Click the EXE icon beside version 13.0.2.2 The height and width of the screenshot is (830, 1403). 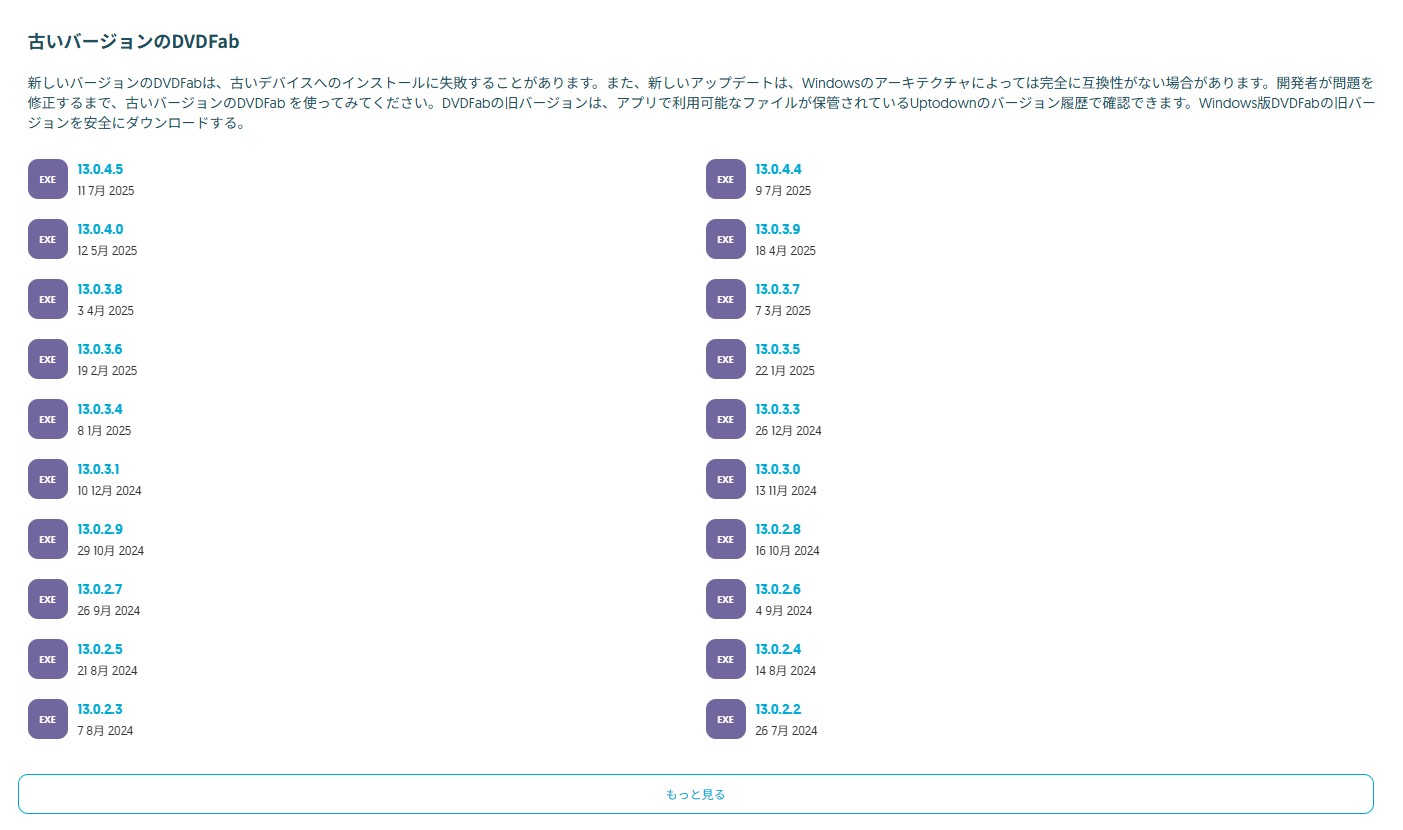[x=726, y=719]
